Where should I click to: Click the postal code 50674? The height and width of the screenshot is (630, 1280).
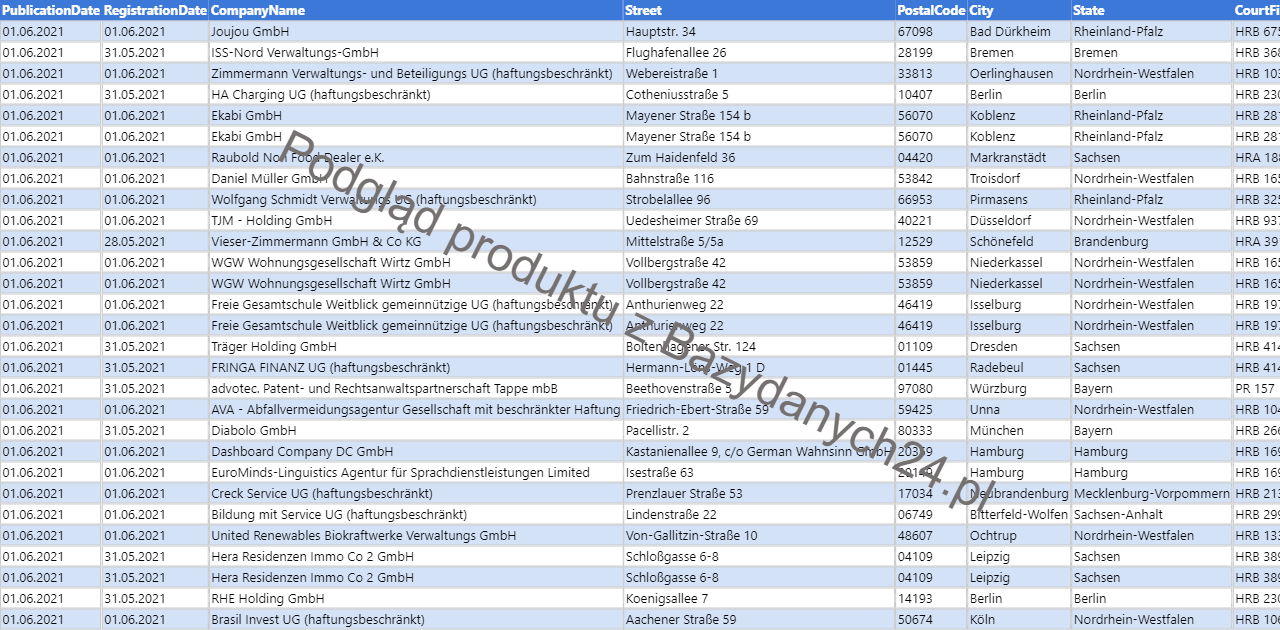point(931,620)
